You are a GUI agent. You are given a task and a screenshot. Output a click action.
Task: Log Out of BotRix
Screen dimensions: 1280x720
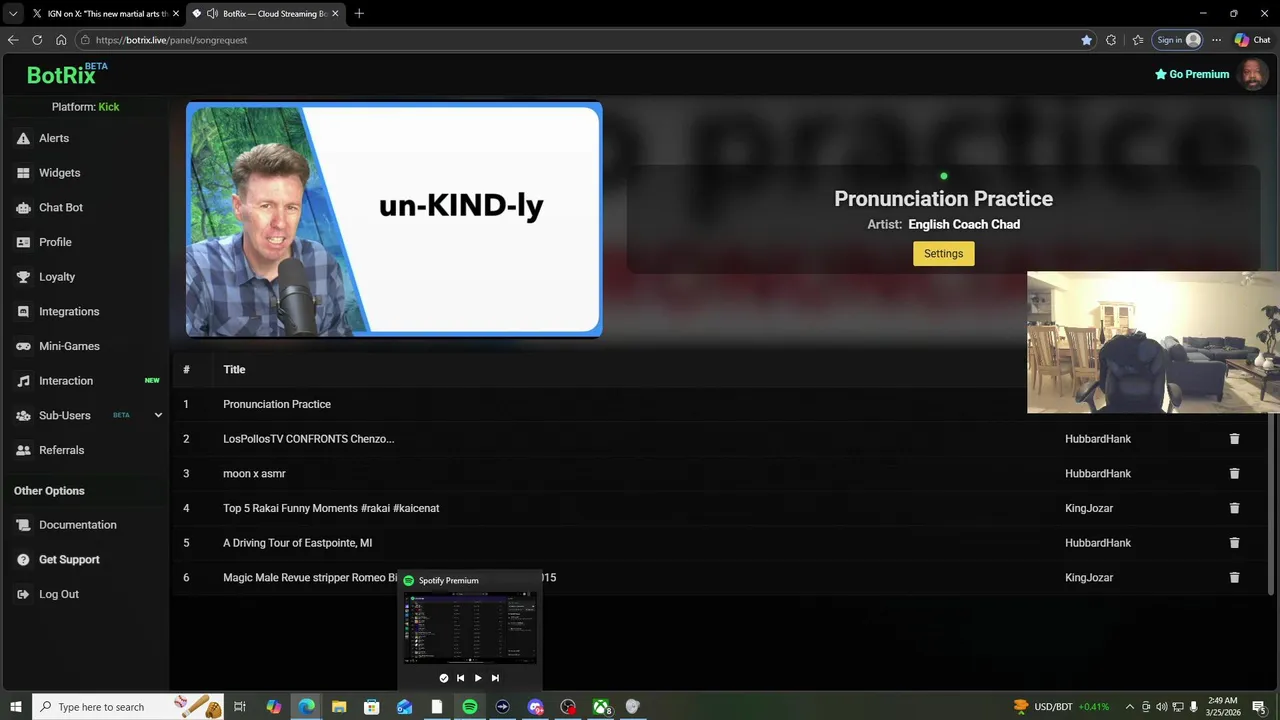click(x=58, y=594)
